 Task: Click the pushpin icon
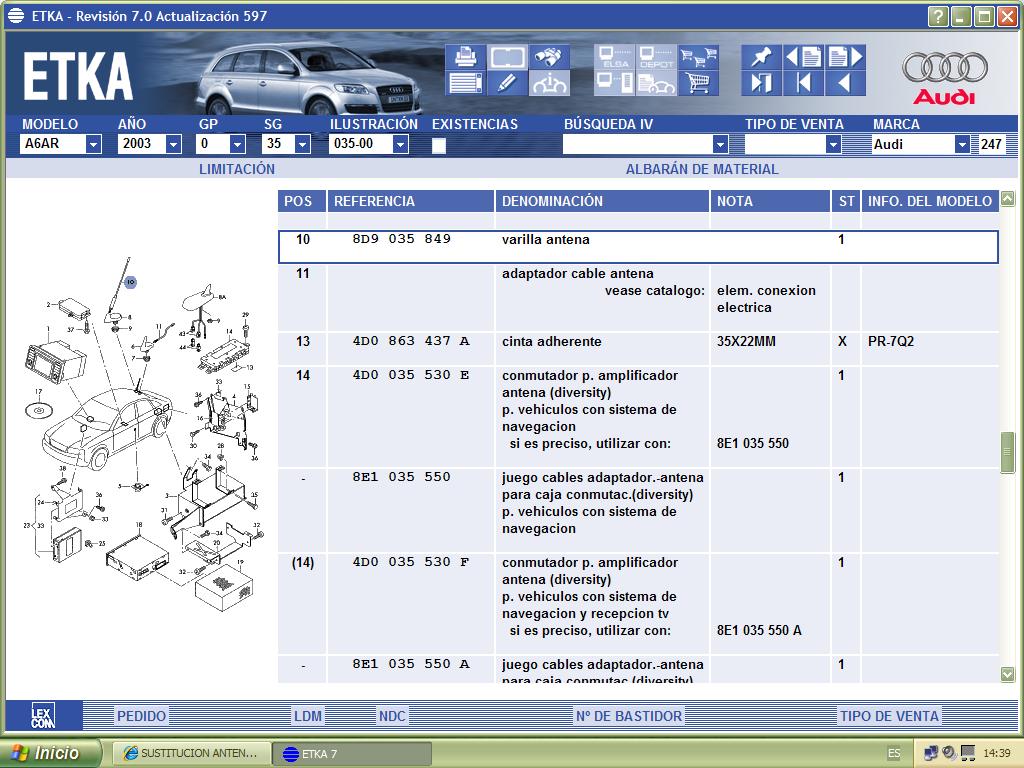[x=761, y=57]
